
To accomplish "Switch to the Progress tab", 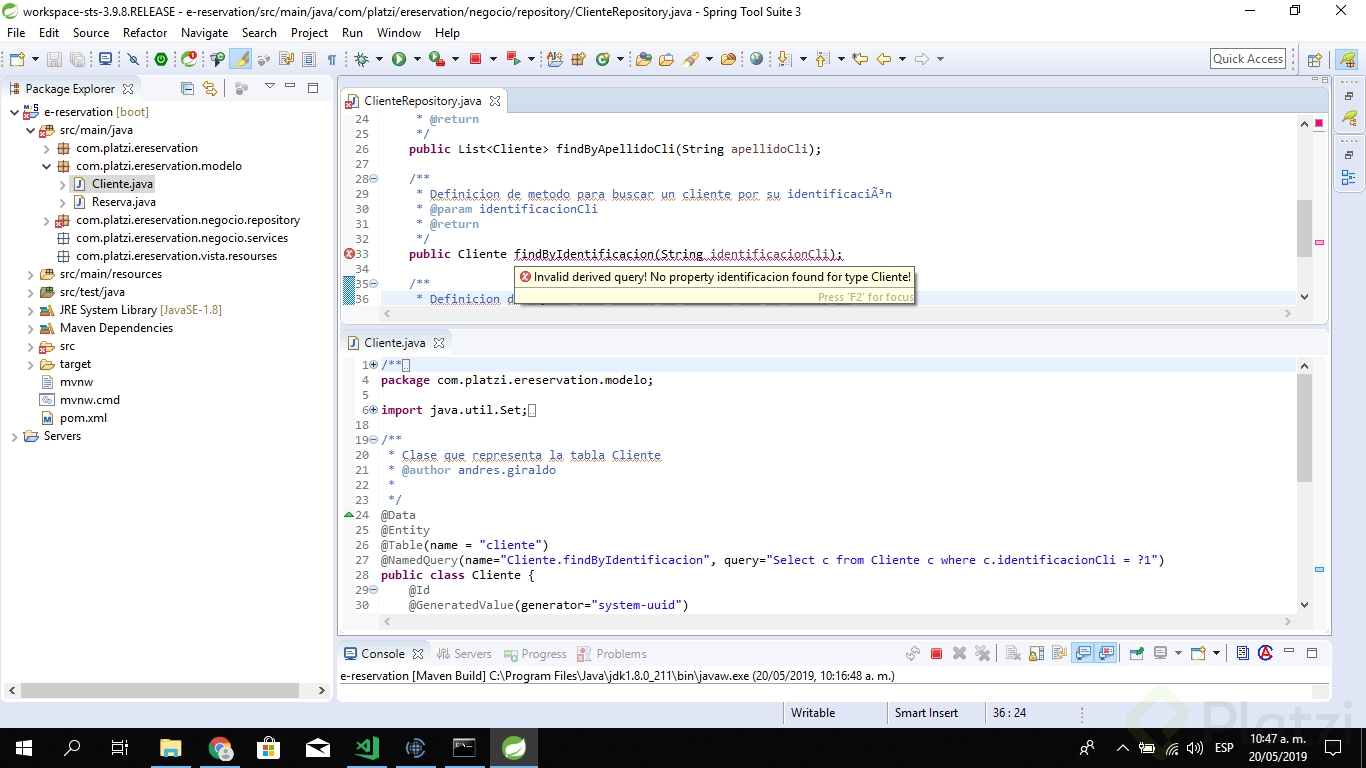I will coord(535,654).
